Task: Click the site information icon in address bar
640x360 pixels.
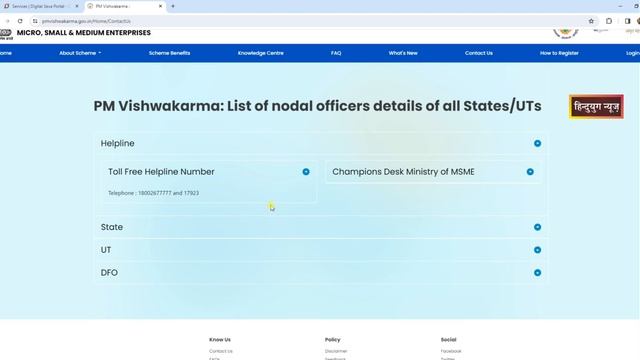Action: 35,21
